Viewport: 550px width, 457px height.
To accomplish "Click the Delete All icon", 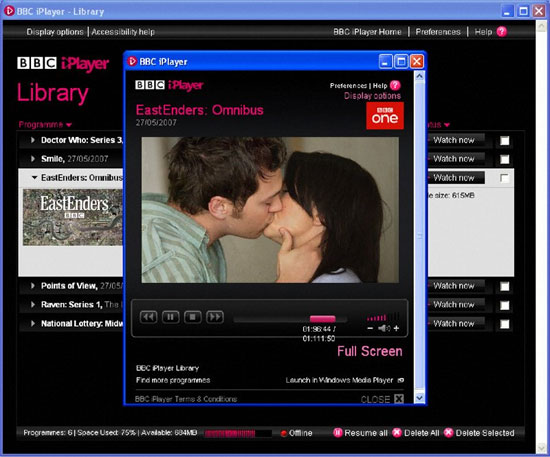I will point(397,433).
